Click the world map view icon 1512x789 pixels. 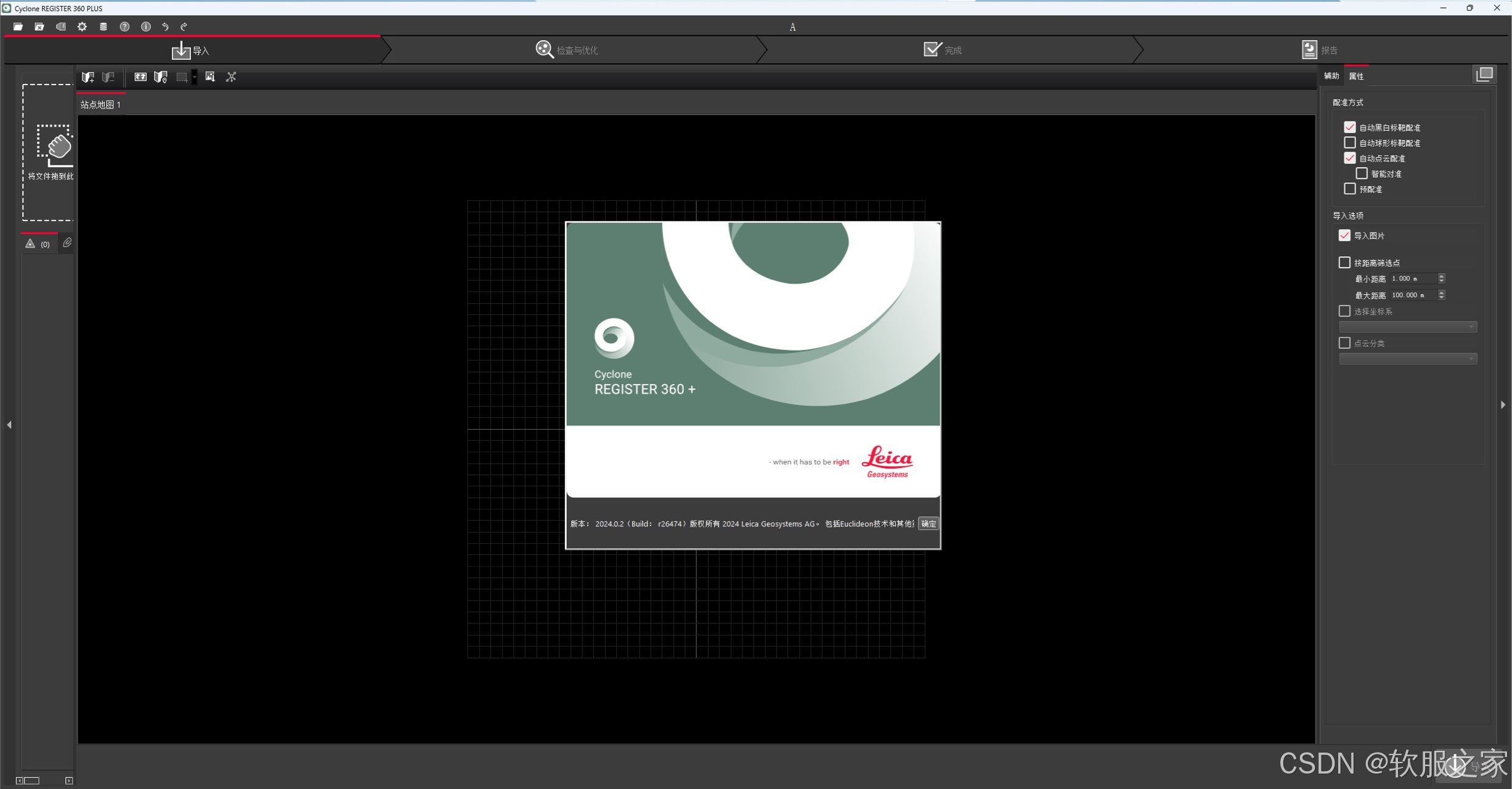140,77
